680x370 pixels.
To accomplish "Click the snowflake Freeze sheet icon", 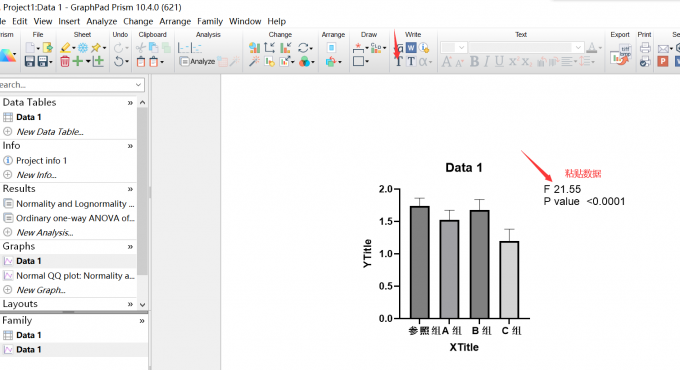I will (82, 48).
